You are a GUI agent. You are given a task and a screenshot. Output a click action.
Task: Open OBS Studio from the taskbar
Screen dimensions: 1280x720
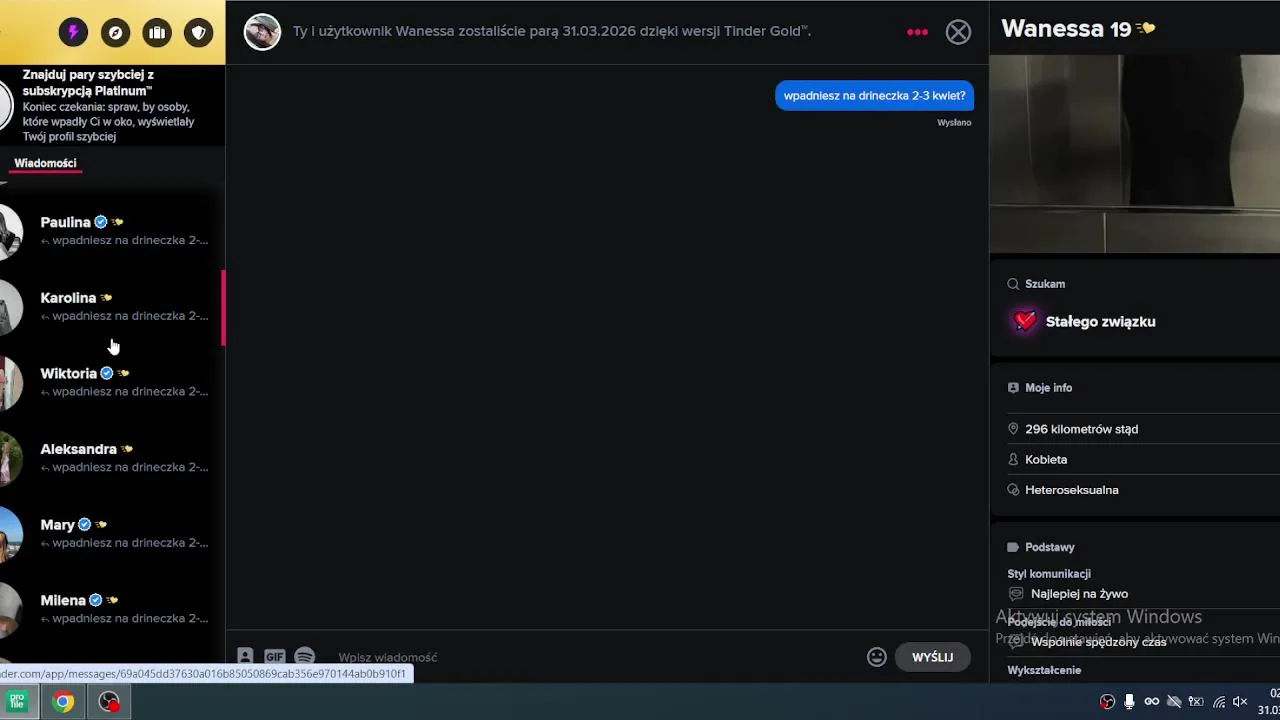(x=109, y=702)
